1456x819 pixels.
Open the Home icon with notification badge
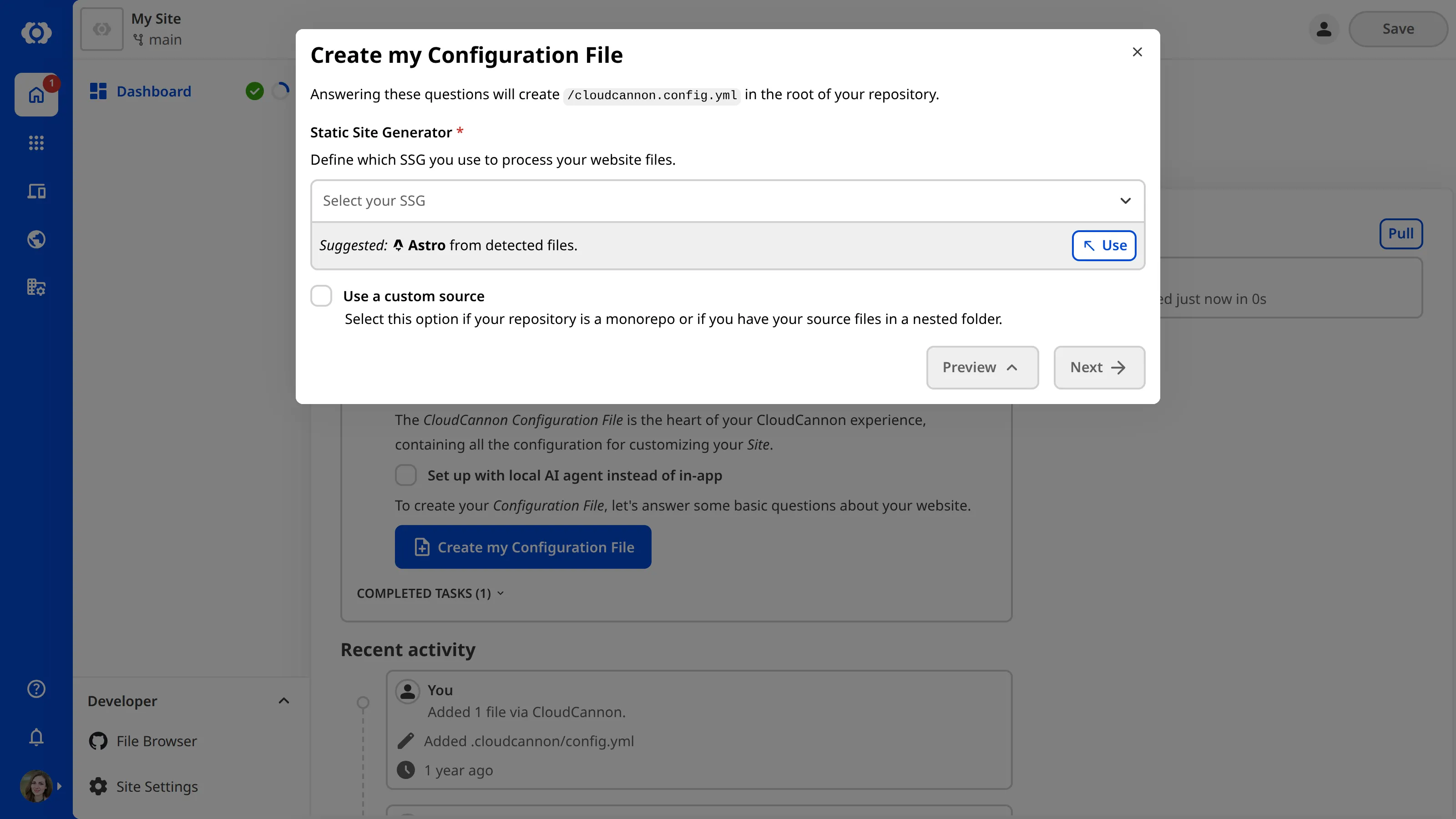pos(36,94)
